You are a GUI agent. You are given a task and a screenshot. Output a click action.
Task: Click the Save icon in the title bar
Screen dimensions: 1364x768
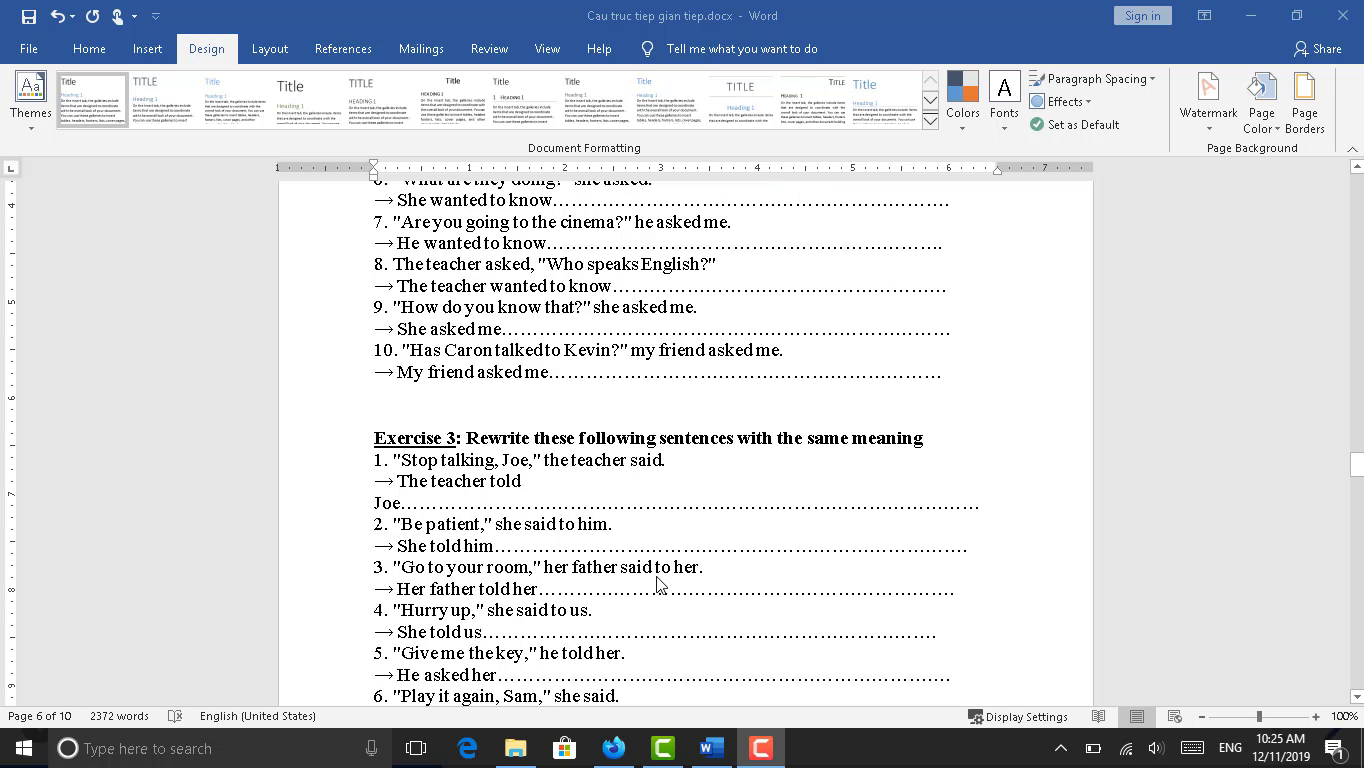tap(28, 16)
